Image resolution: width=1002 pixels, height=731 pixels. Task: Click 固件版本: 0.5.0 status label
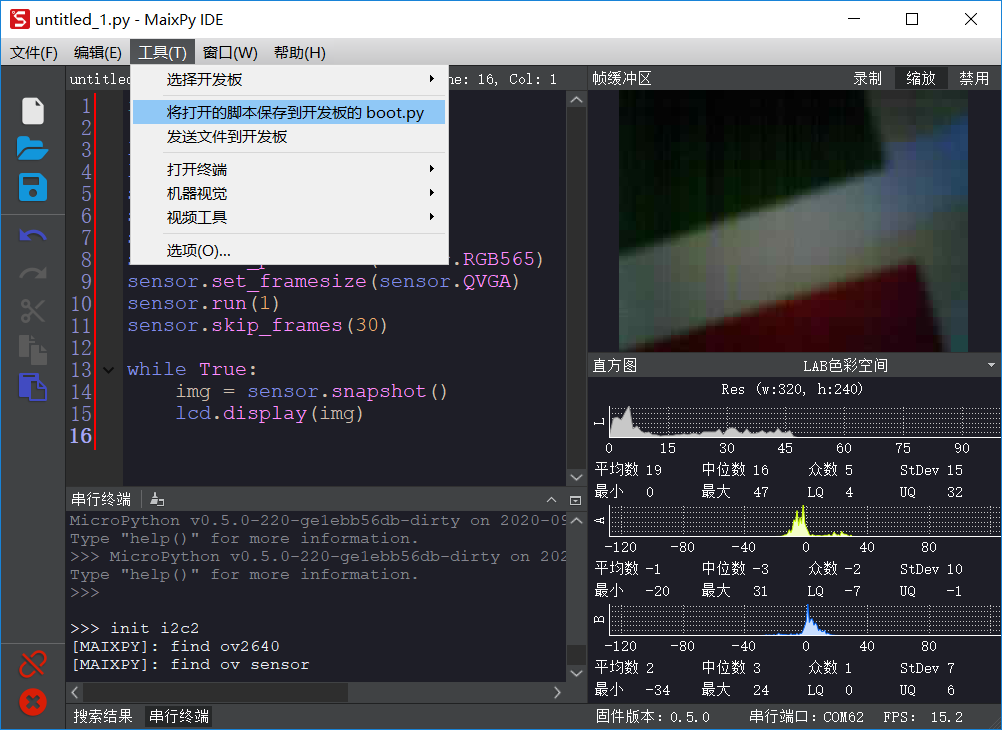tap(652, 717)
